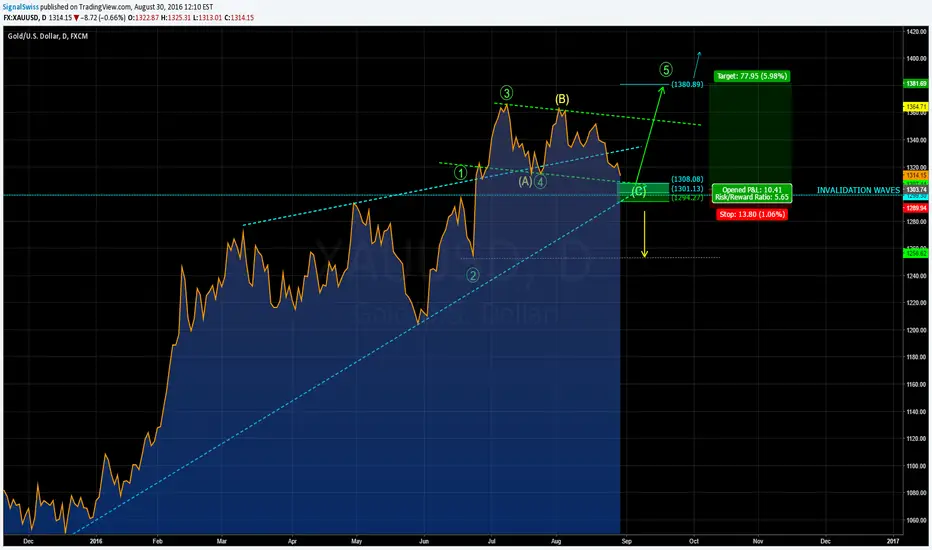
Task: Click the Apr label on time axis
Action: pos(292,541)
